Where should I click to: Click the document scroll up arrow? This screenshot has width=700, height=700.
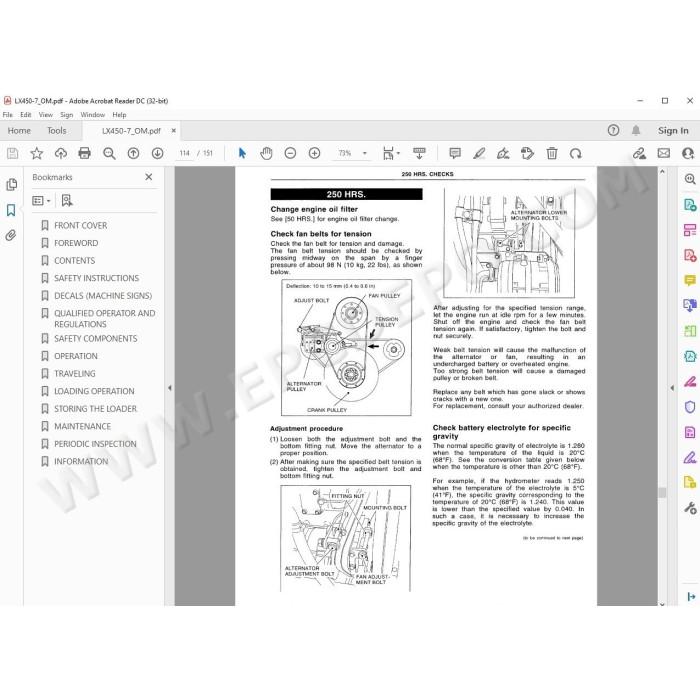pos(662,171)
